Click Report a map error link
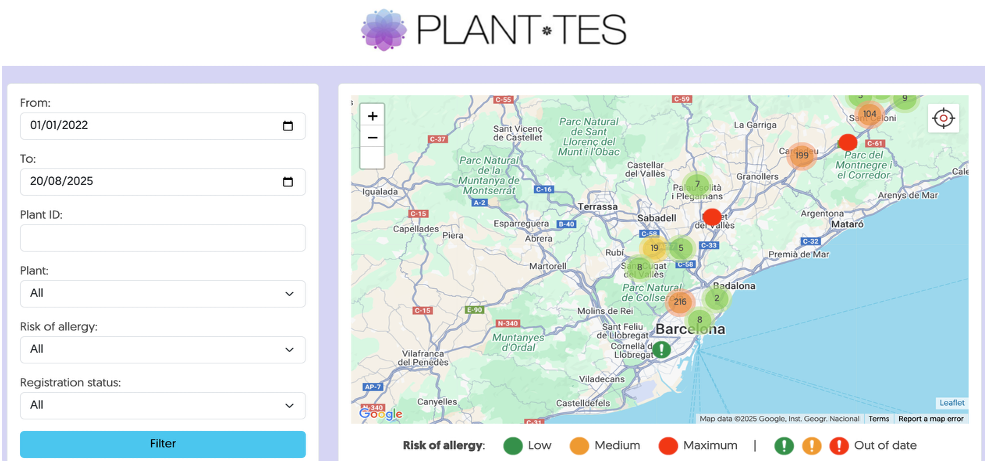Image resolution: width=985 pixels, height=462 pixels. [930, 419]
